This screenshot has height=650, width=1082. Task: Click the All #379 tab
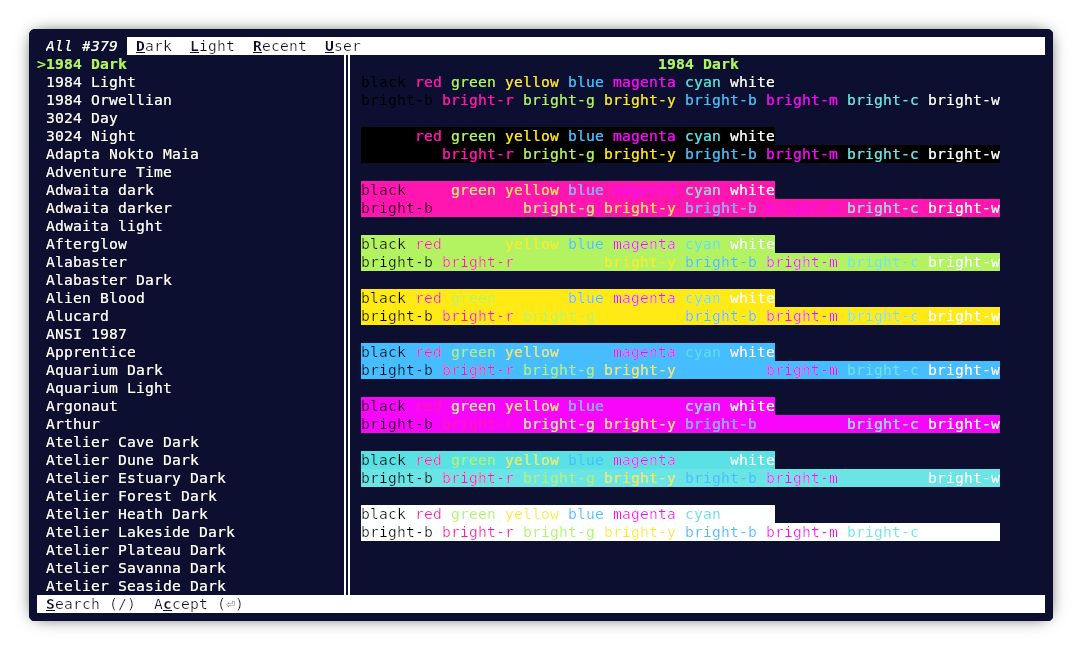pos(81,46)
